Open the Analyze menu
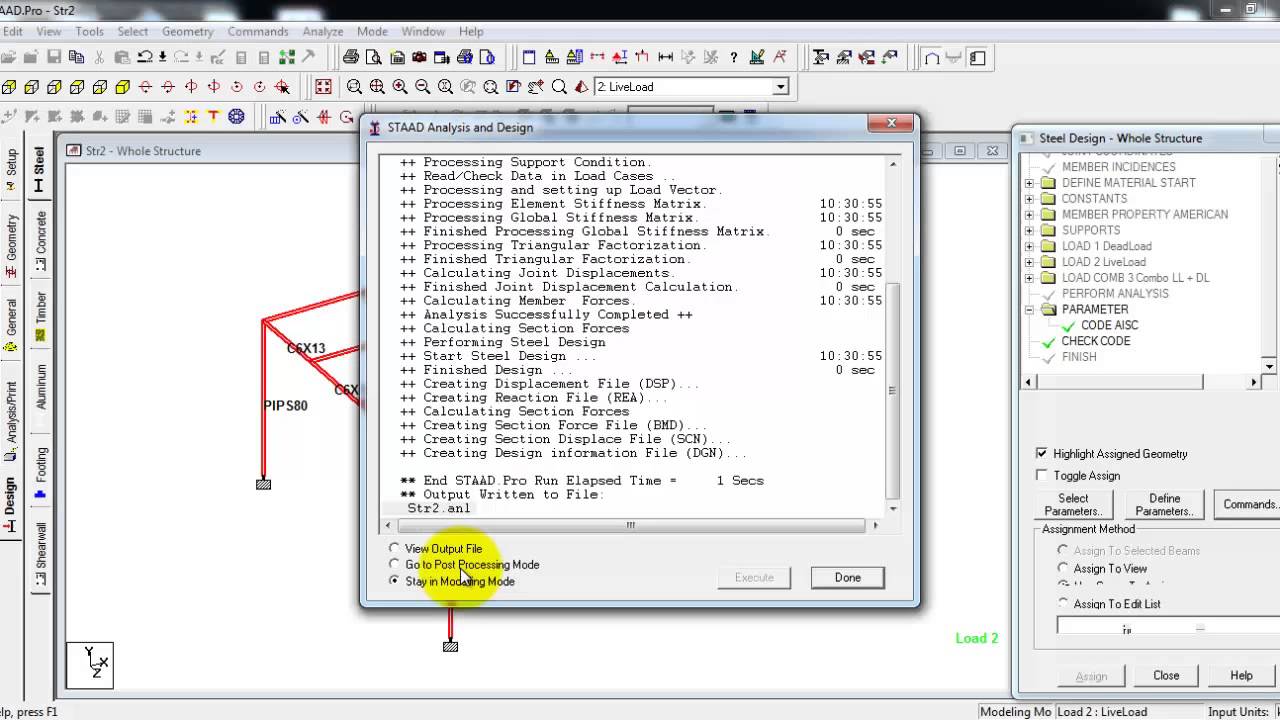 click(x=322, y=32)
